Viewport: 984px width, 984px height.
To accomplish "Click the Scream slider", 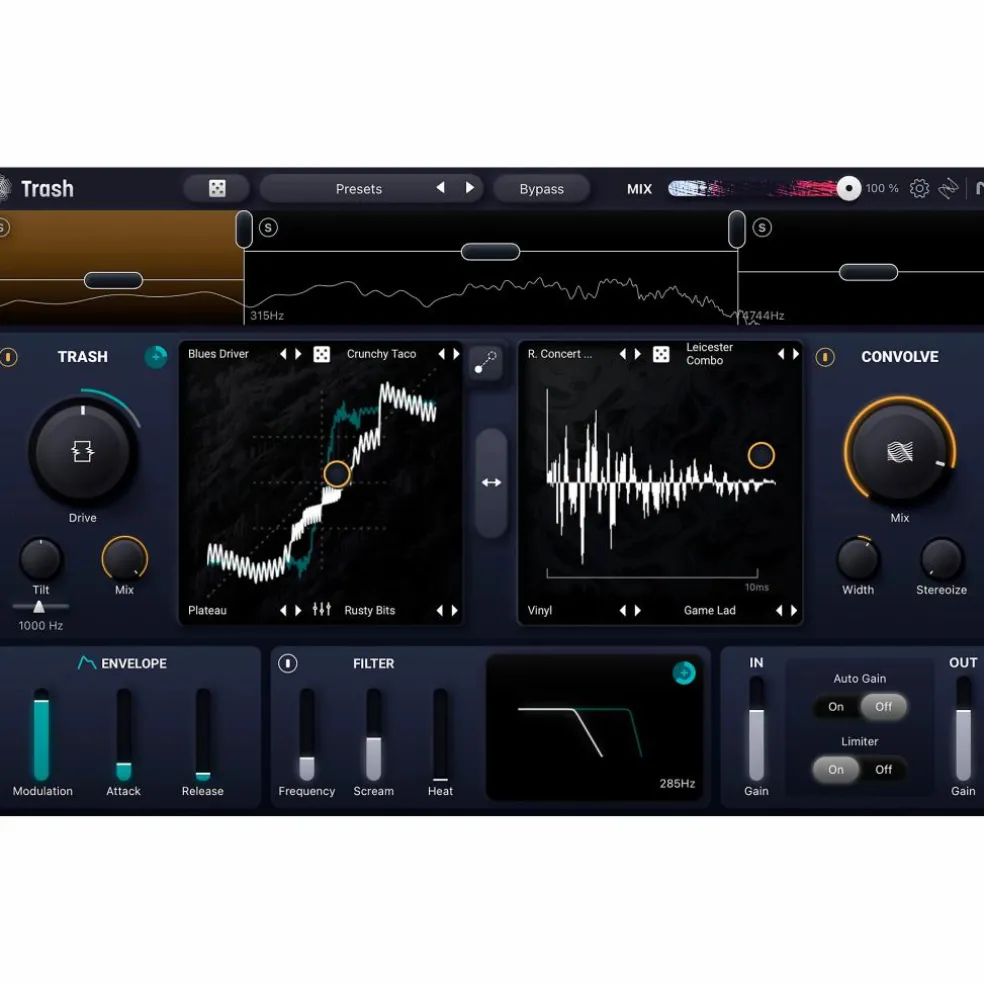I will pyautogui.click(x=373, y=735).
